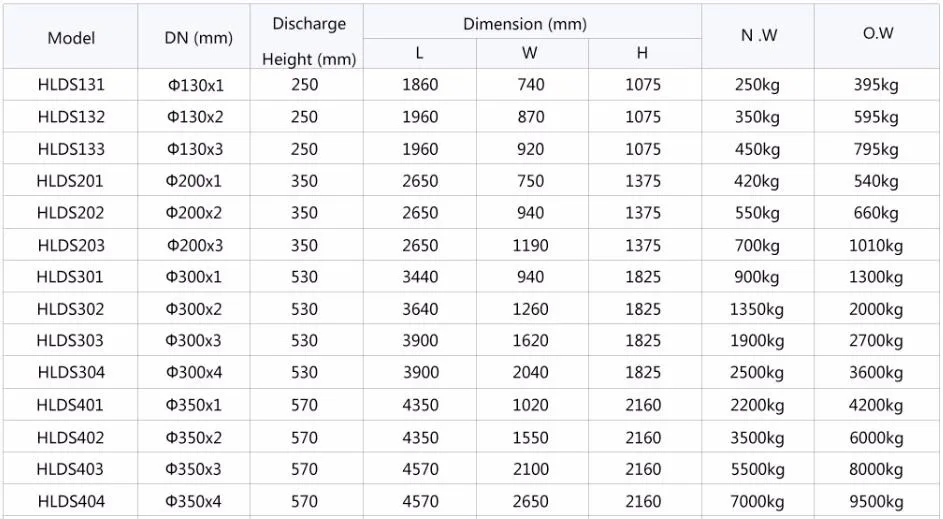Click the 1190 width value cell
Viewport: 943px width, 519px height.
[x=530, y=245]
